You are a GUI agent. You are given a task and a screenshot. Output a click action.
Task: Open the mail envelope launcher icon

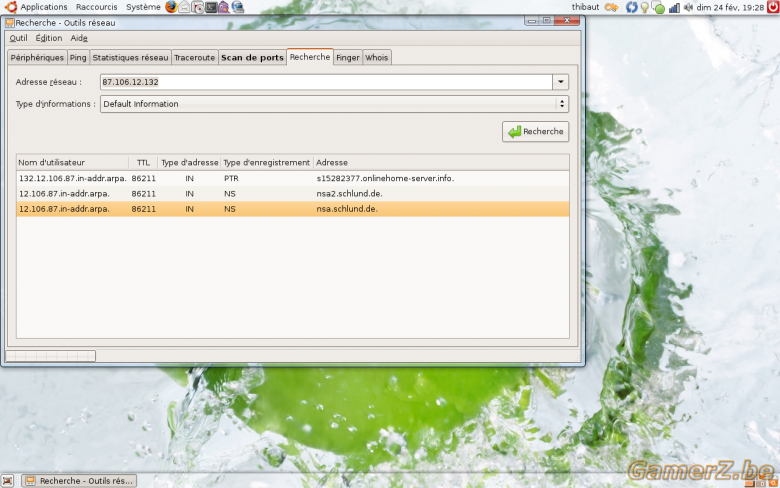pos(185,7)
